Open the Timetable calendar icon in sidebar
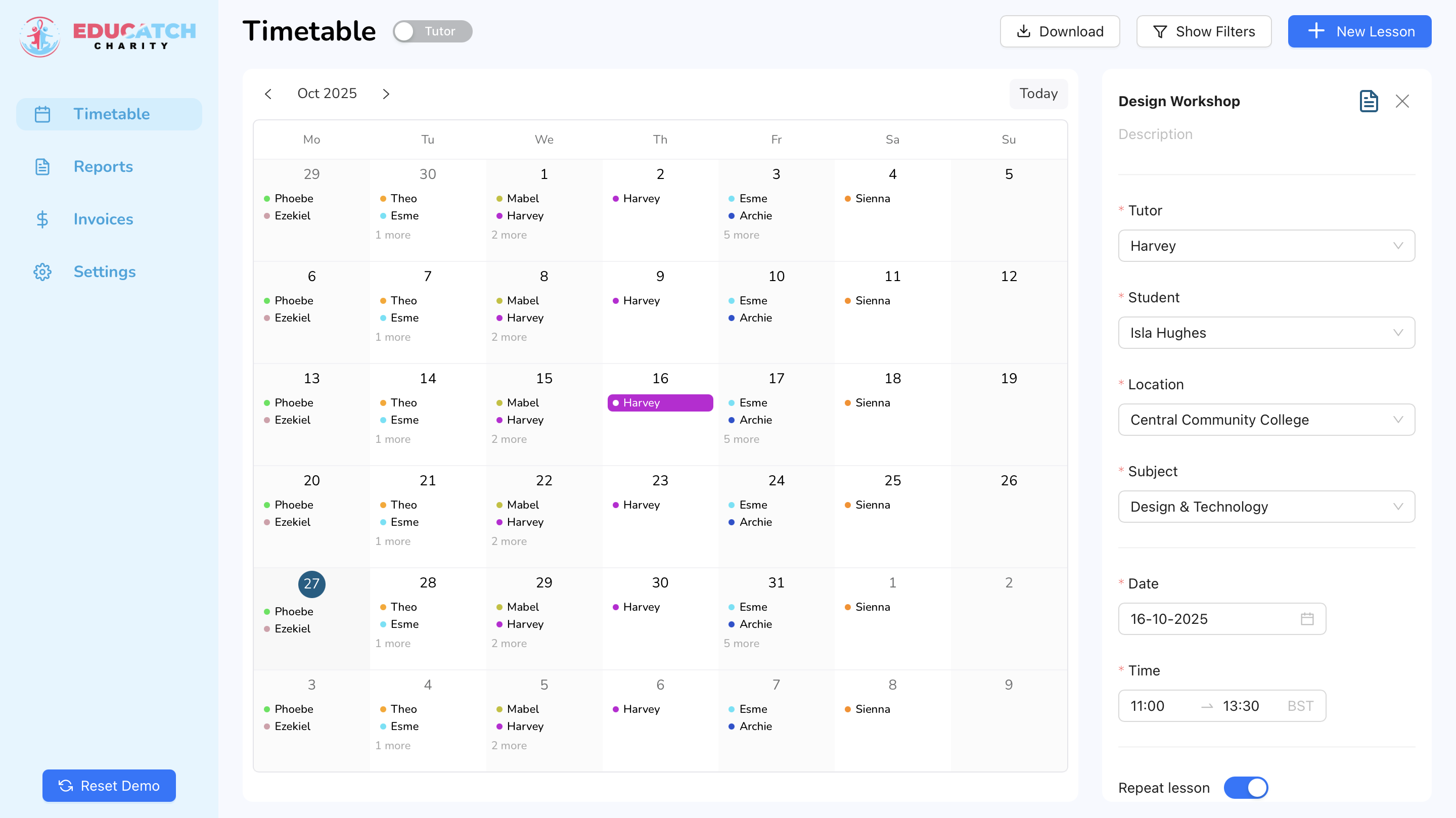 pyautogui.click(x=42, y=114)
